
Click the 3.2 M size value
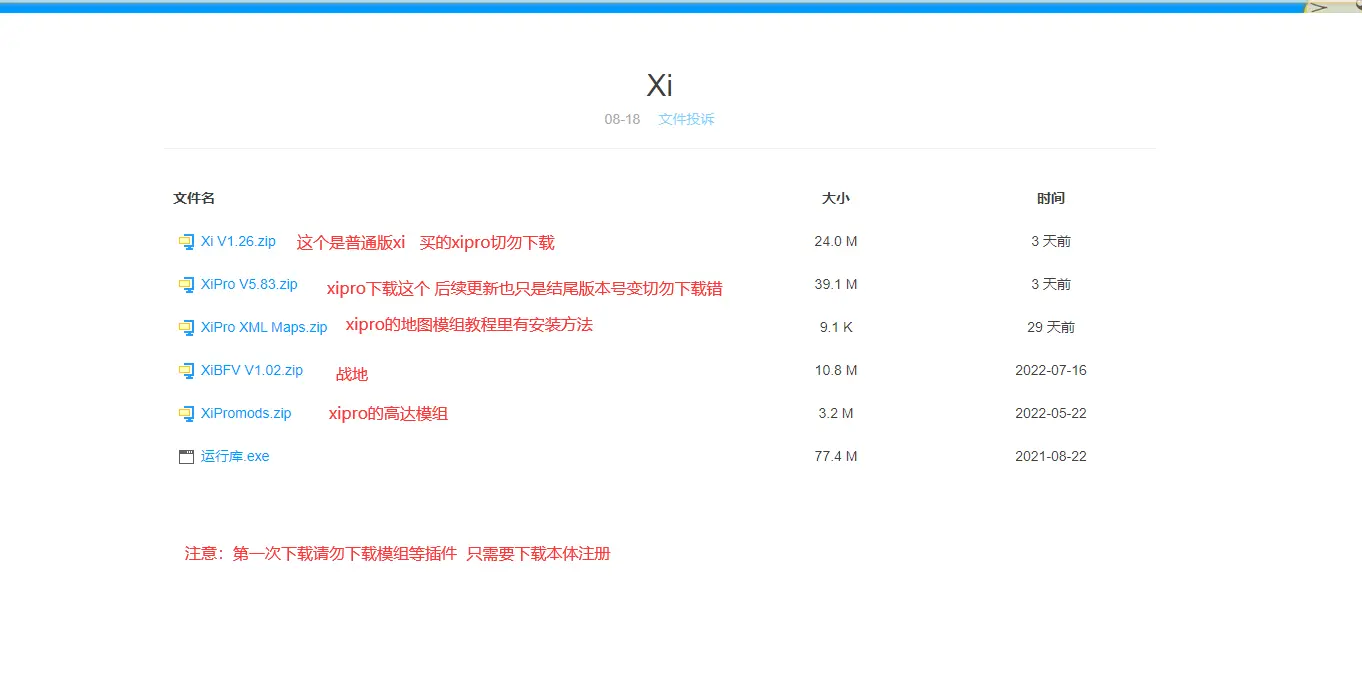(836, 413)
